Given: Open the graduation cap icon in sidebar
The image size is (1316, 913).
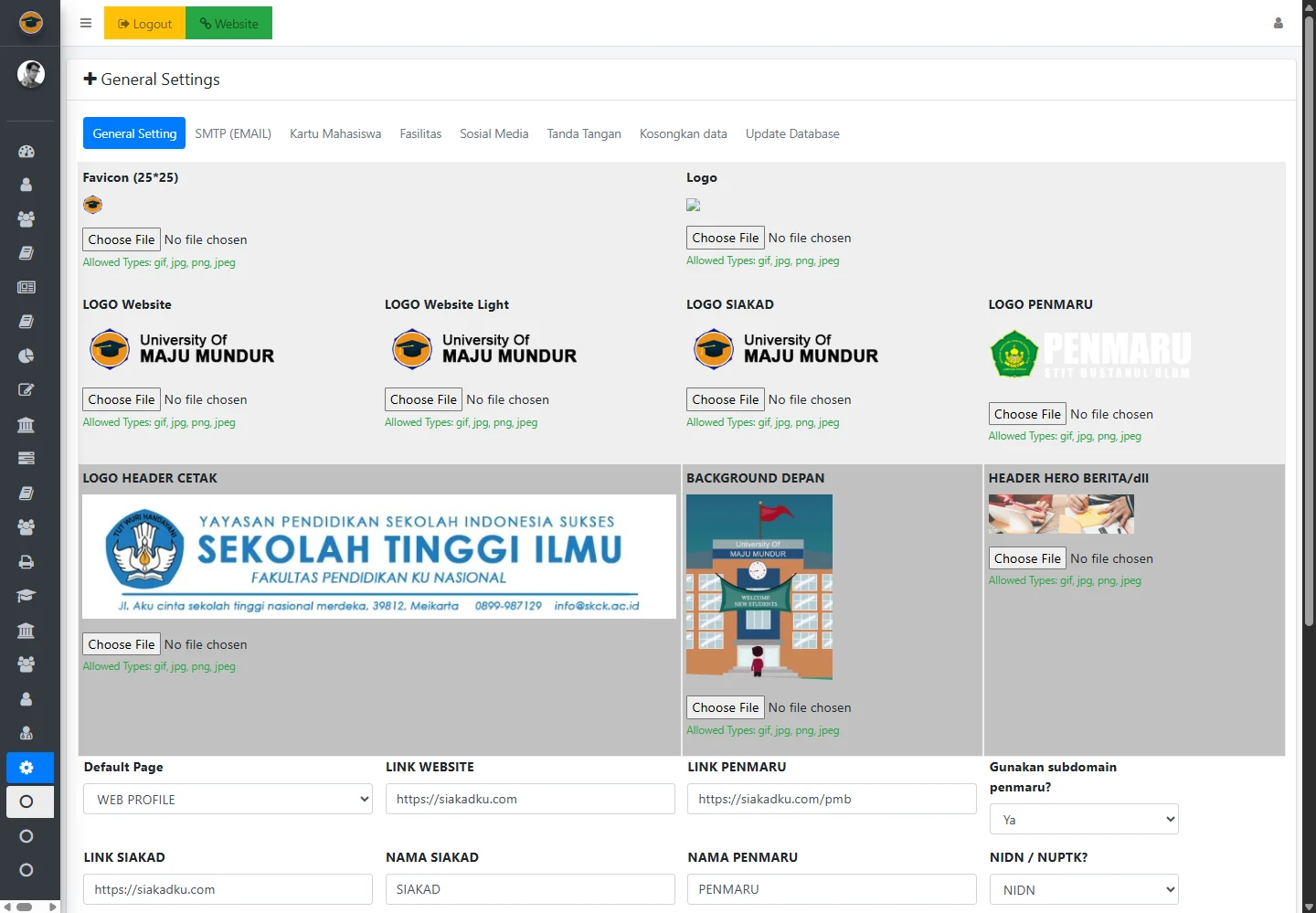Looking at the screenshot, I should pyautogui.click(x=27, y=596).
